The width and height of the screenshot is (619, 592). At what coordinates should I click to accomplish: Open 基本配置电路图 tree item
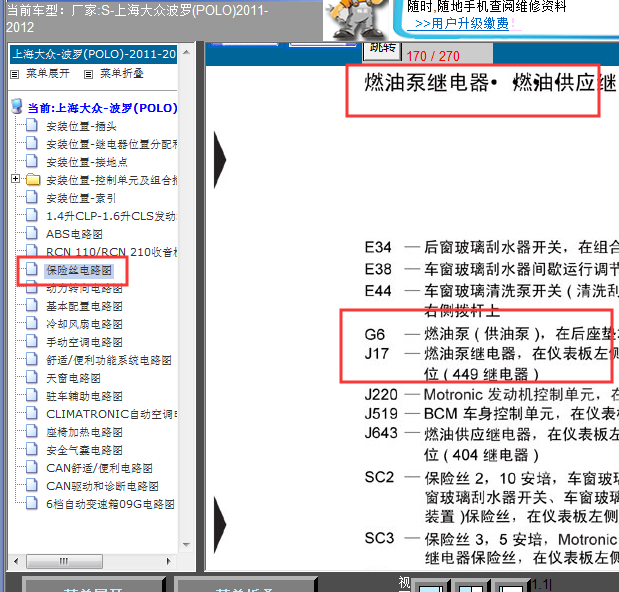[x=84, y=306]
